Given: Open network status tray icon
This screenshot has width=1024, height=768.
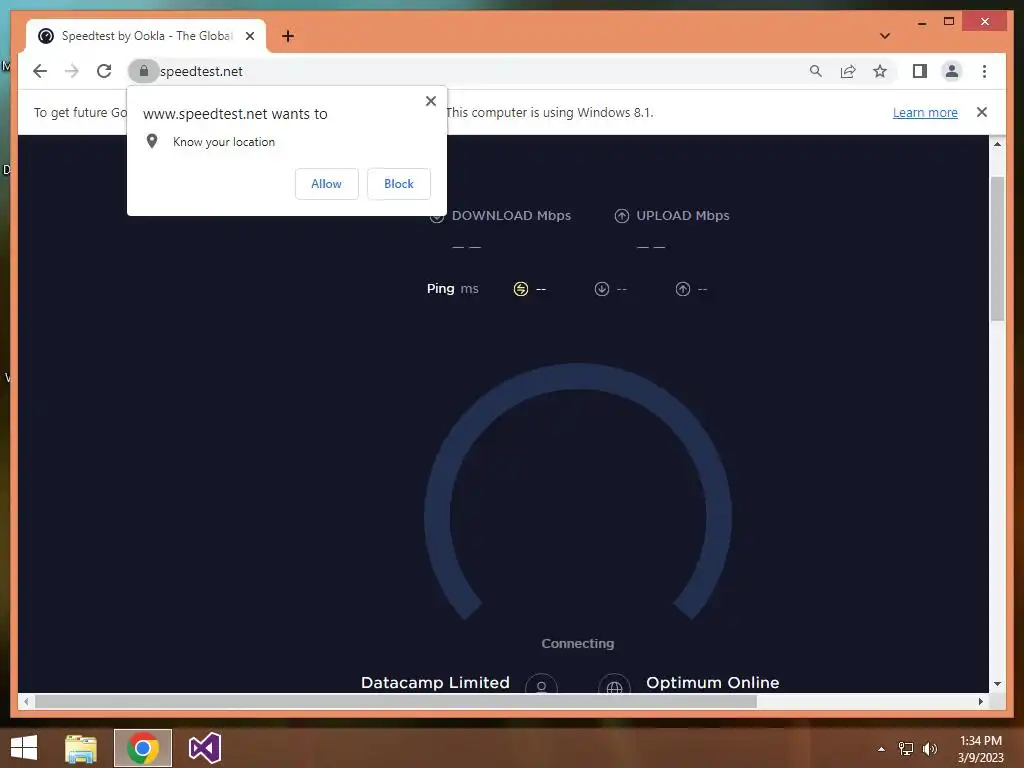Looking at the screenshot, I should coord(906,749).
